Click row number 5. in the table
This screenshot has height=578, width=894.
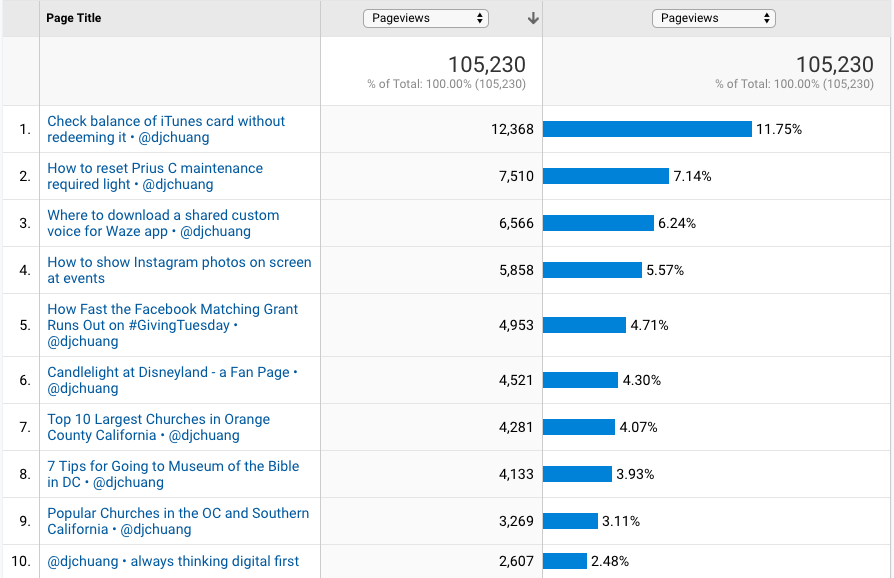pyautogui.click(x=25, y=325)
